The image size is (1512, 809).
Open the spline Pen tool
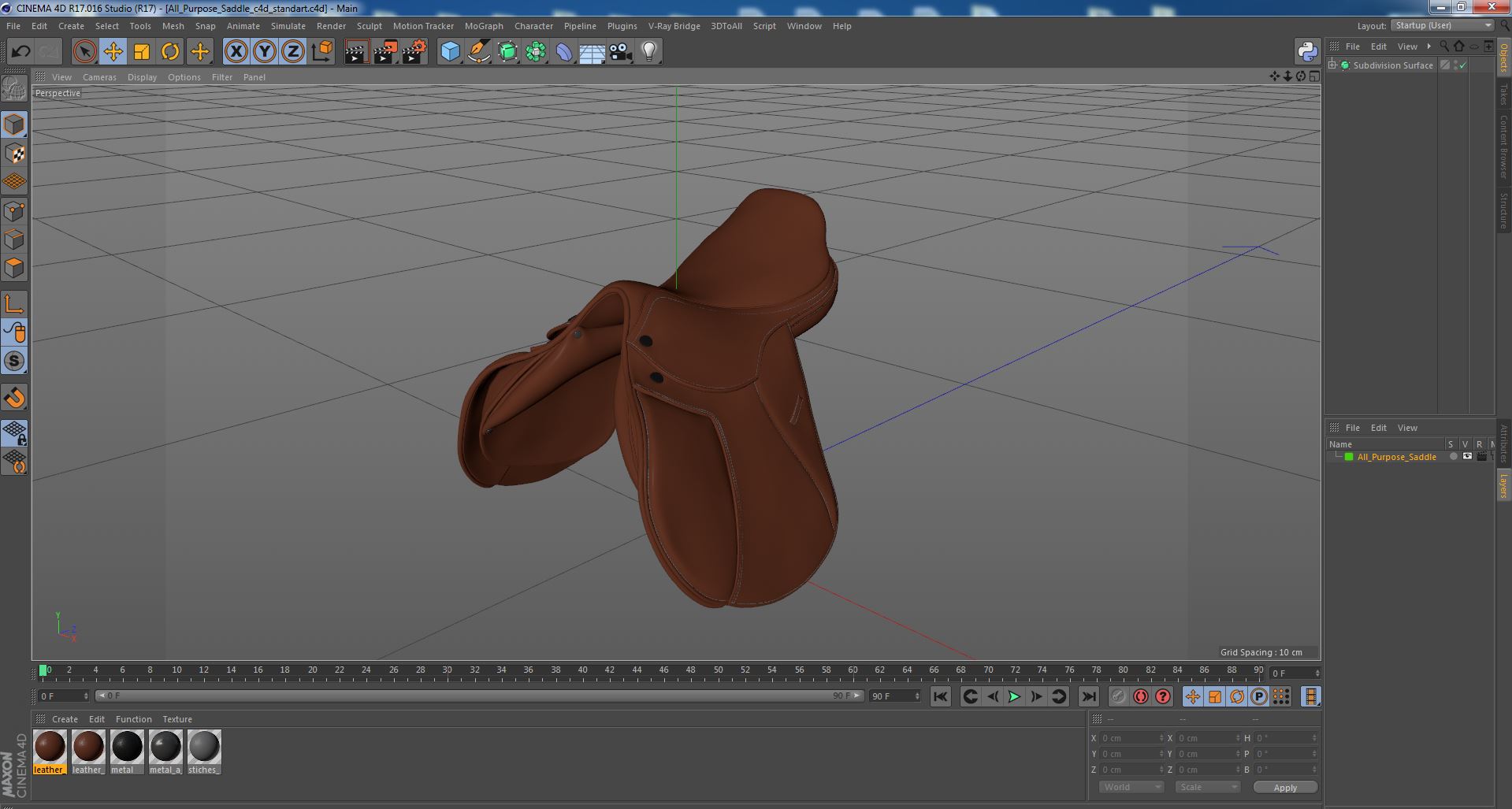click(x=478, y=52)
